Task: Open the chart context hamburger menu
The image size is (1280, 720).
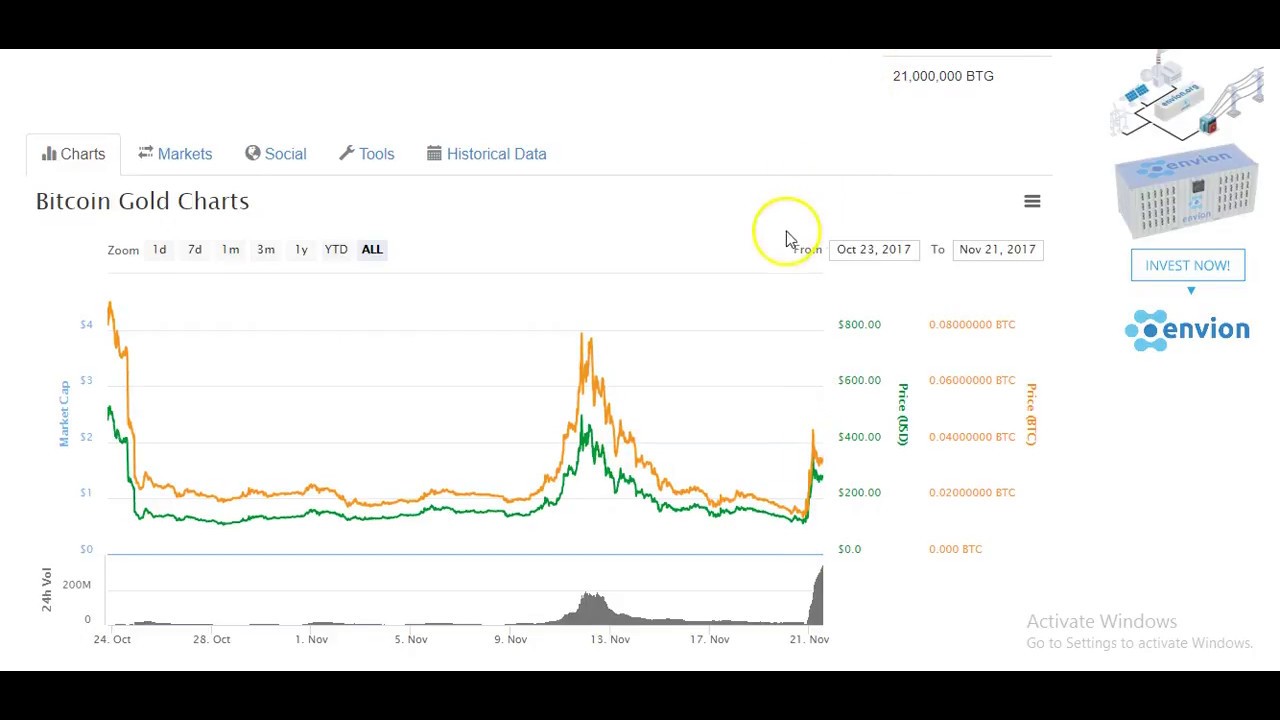Action: pyautogui.click(x=1032, y=201)
